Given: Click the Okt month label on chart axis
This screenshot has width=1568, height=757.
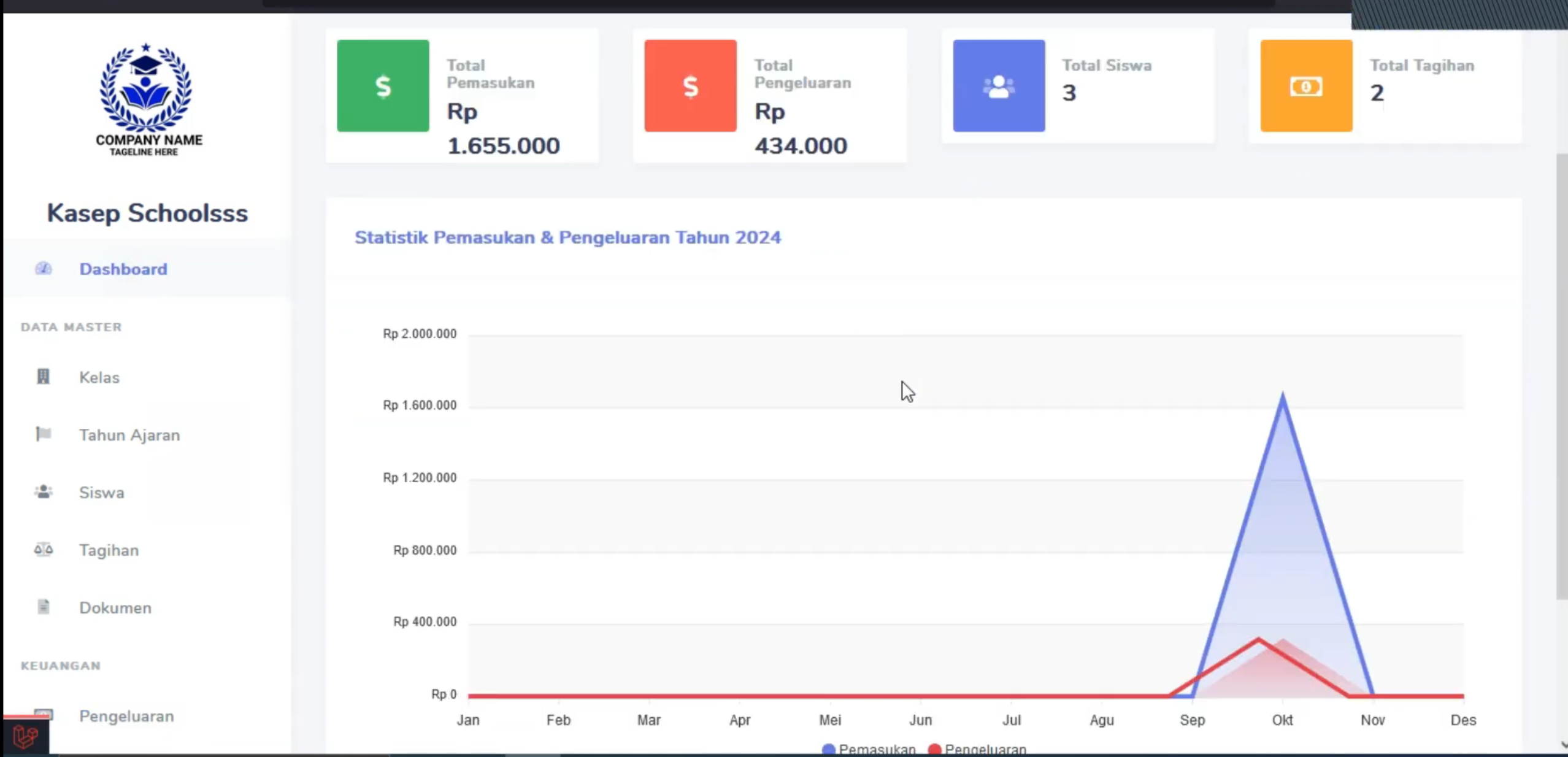Looking at the screenshot, I should click(1282, 720).
